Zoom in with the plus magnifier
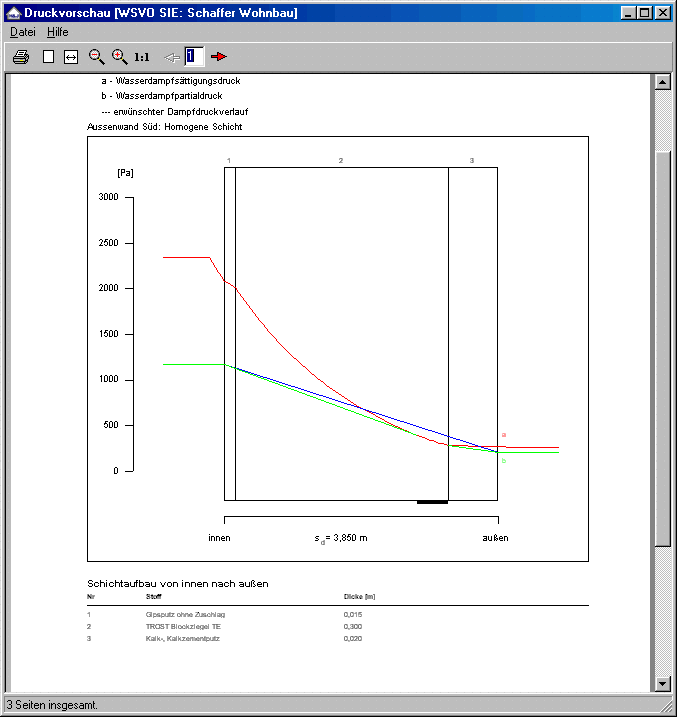This screenshot has width=677, height=717. 120,57
